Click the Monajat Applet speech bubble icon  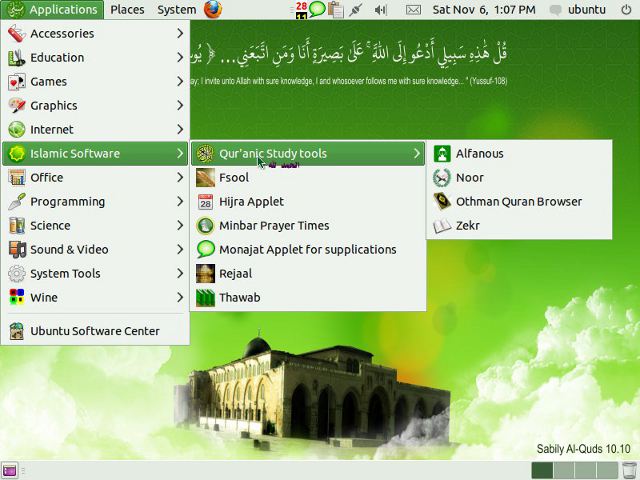pos(205,250)
